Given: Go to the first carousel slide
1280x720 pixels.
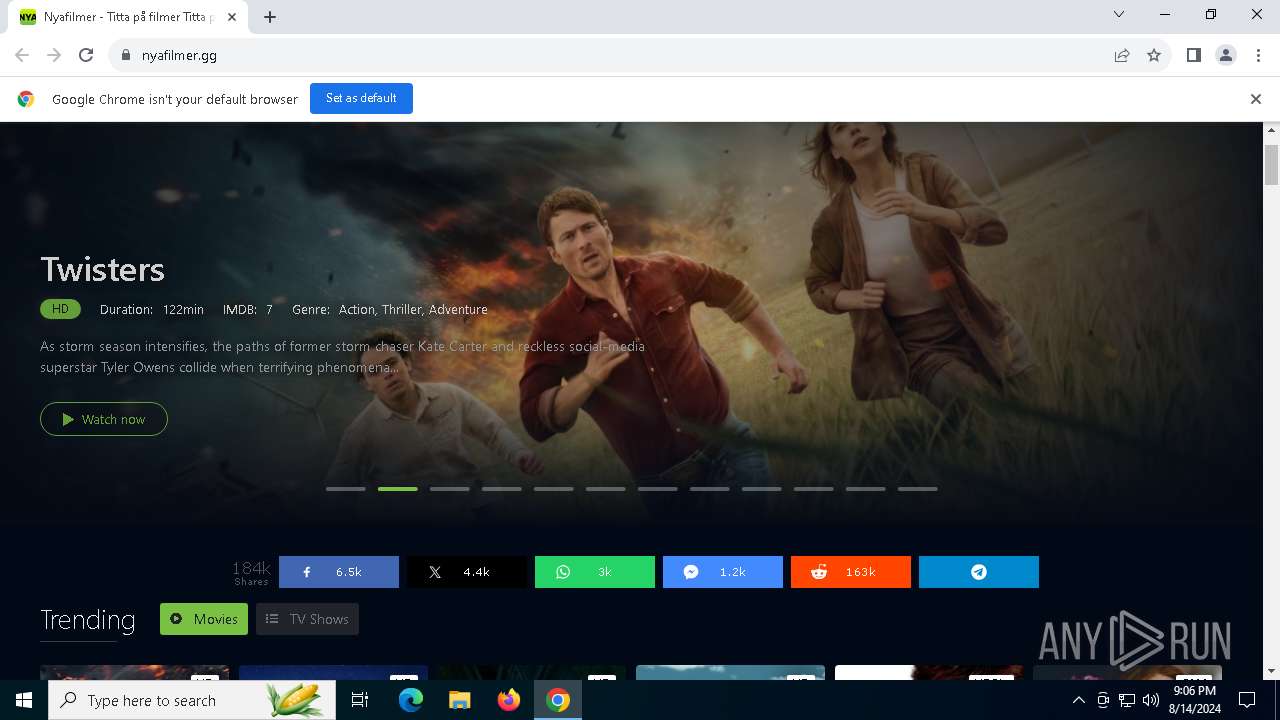Looking at the screenshot, I should click(346, 489).
